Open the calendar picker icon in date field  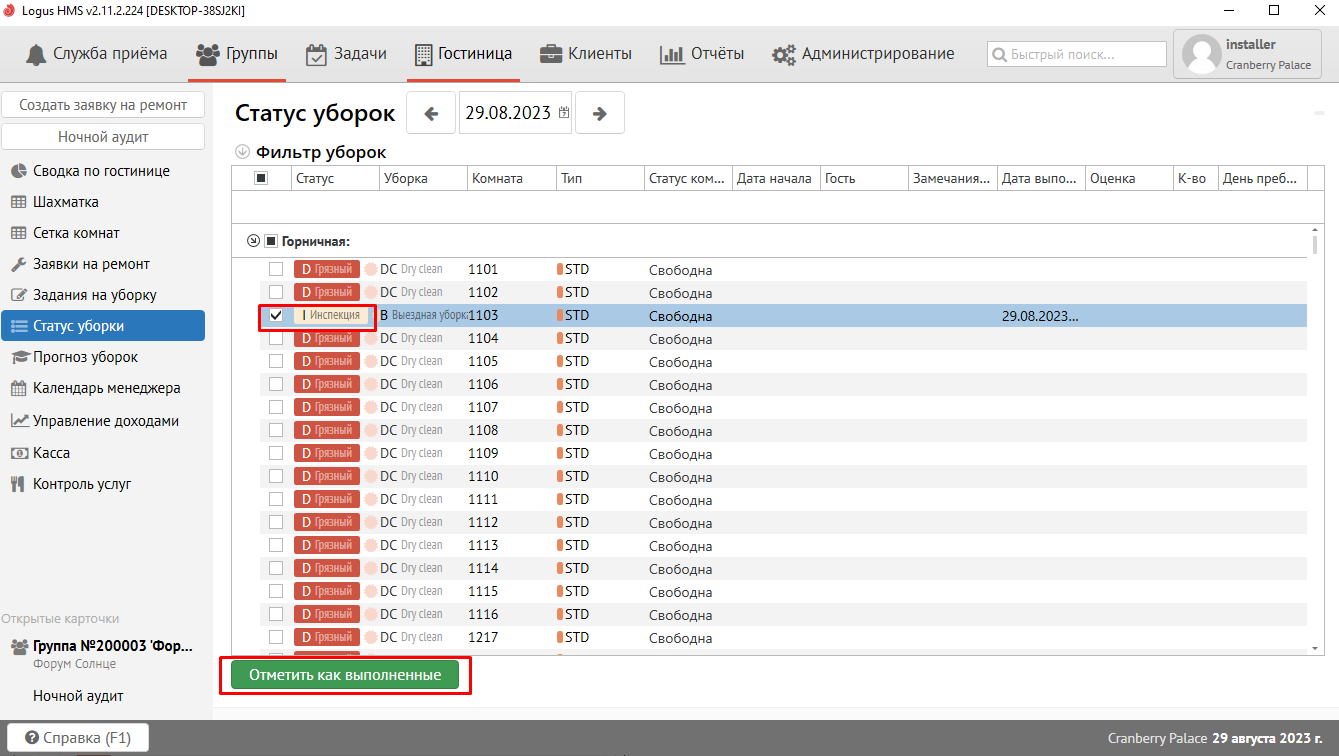click(x=564, y=113)
